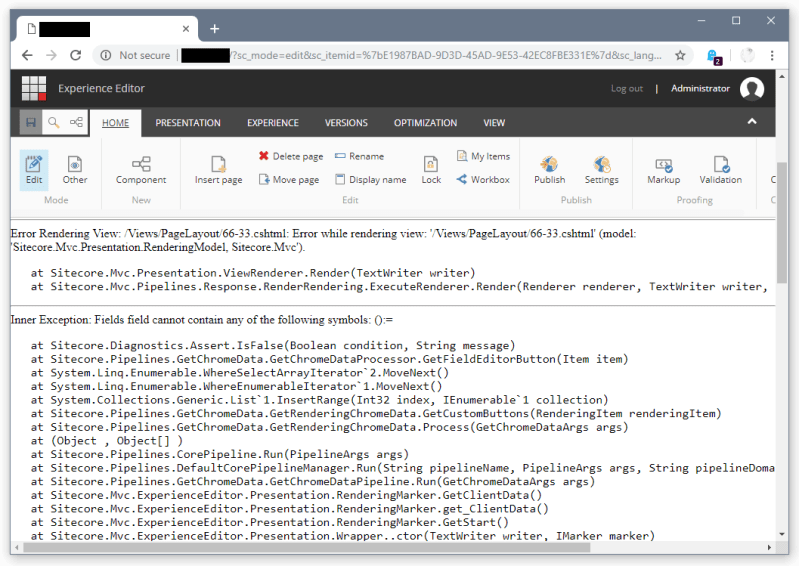Switch to the PRESENTATION tab
Screen dimensions: 799x566
tap(188, 123)
